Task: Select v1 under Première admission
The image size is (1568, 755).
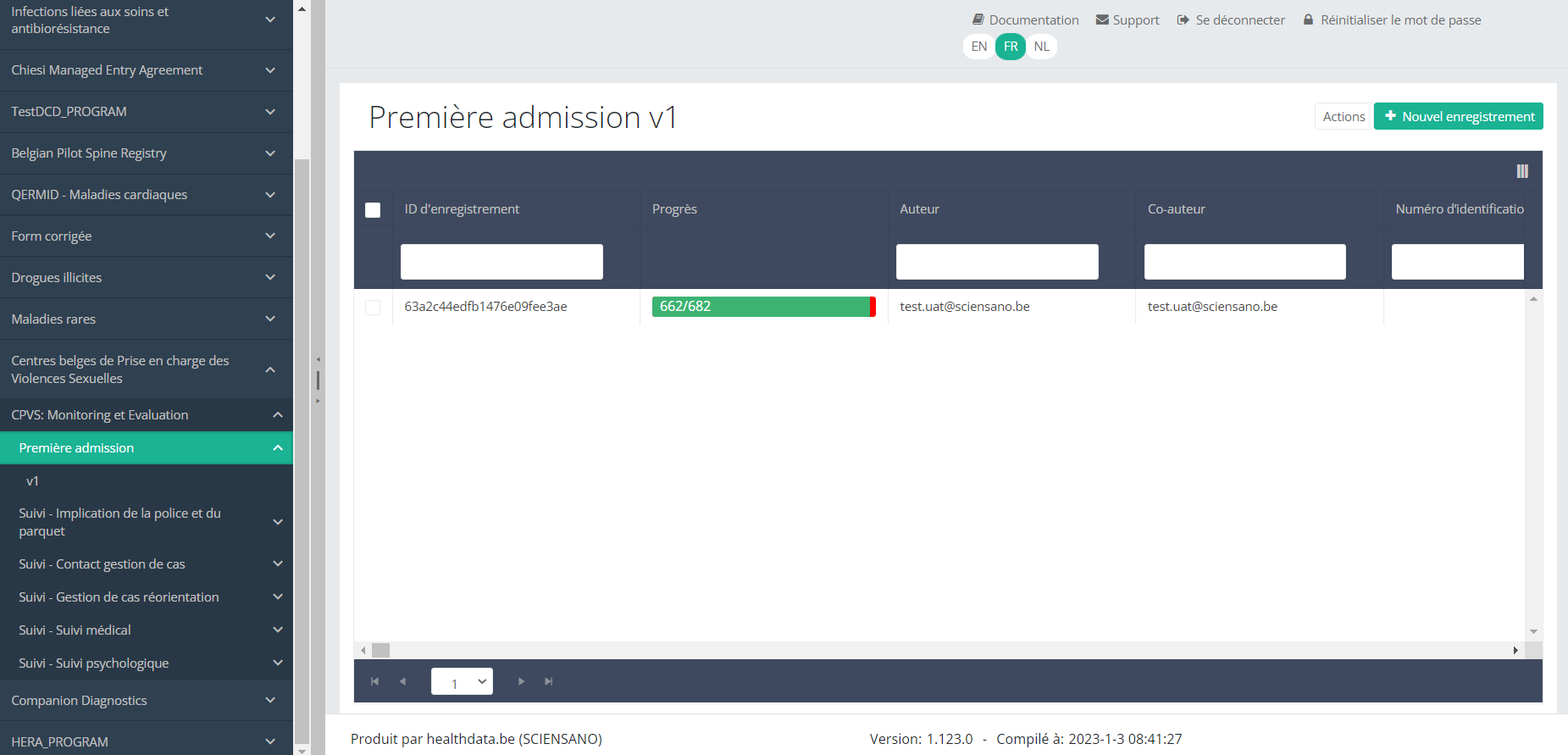Action: 33,481
